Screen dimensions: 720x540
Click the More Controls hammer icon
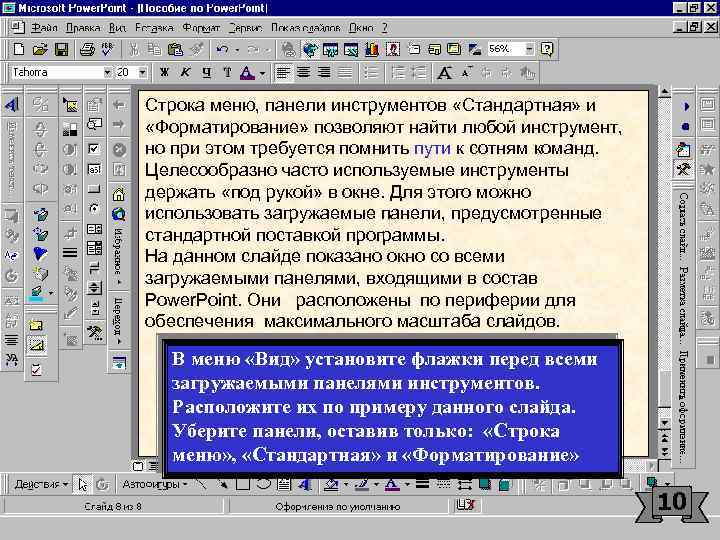tap(94, 332)
